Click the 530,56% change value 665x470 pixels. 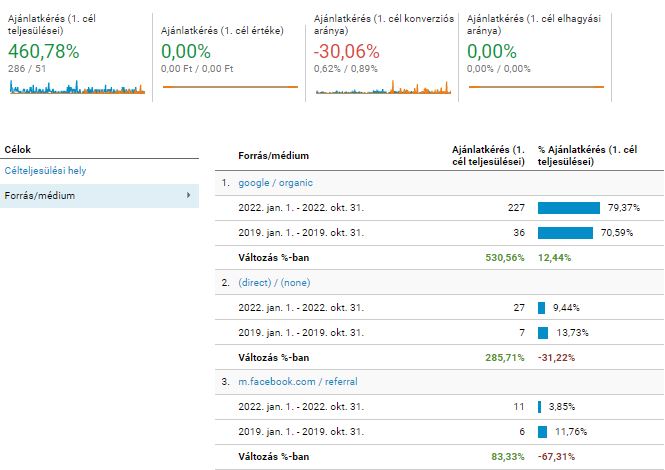click(x=506, y=258)
